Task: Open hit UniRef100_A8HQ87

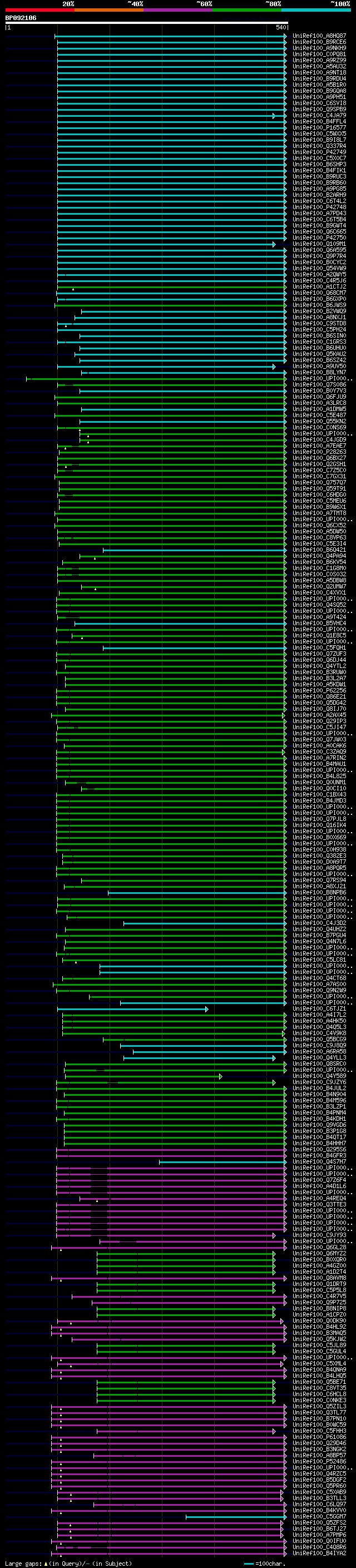Action: point(319,36)
